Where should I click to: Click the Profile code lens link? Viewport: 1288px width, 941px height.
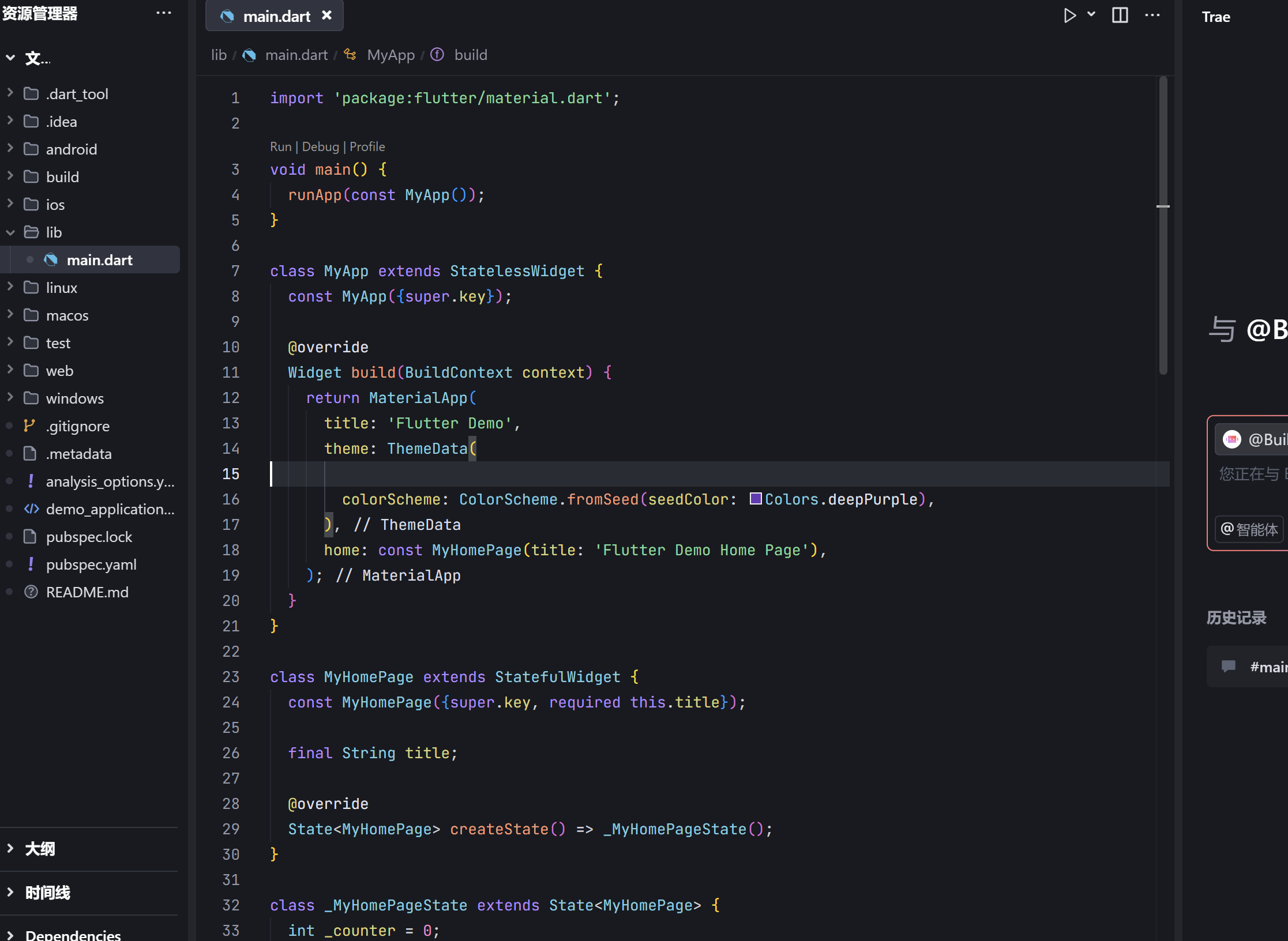367,146
